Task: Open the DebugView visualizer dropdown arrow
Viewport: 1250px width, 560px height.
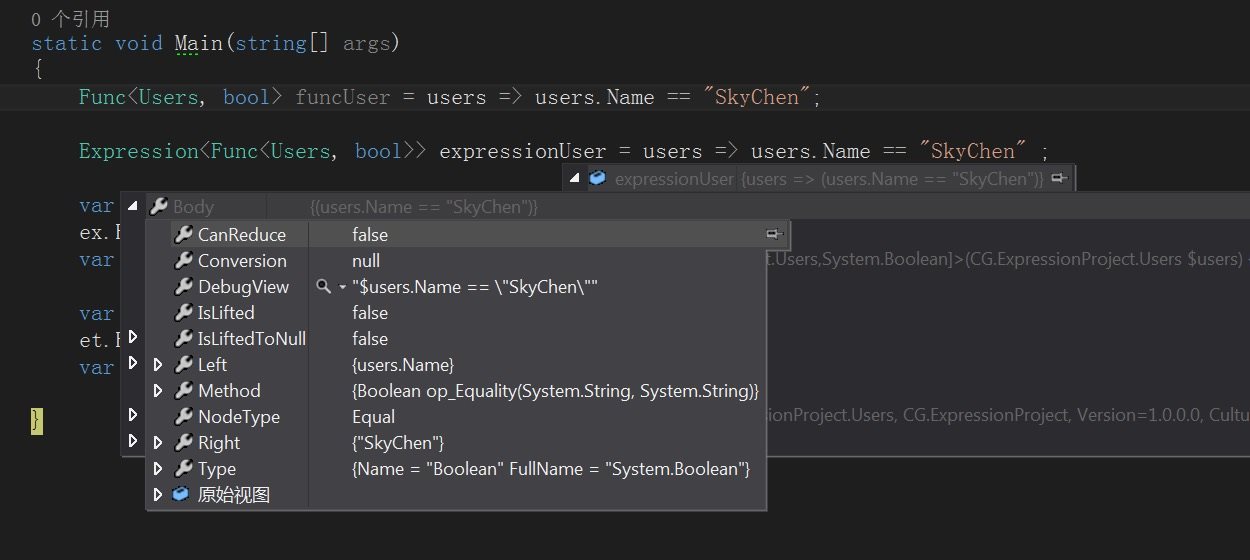Action: [x=342, y=288]
